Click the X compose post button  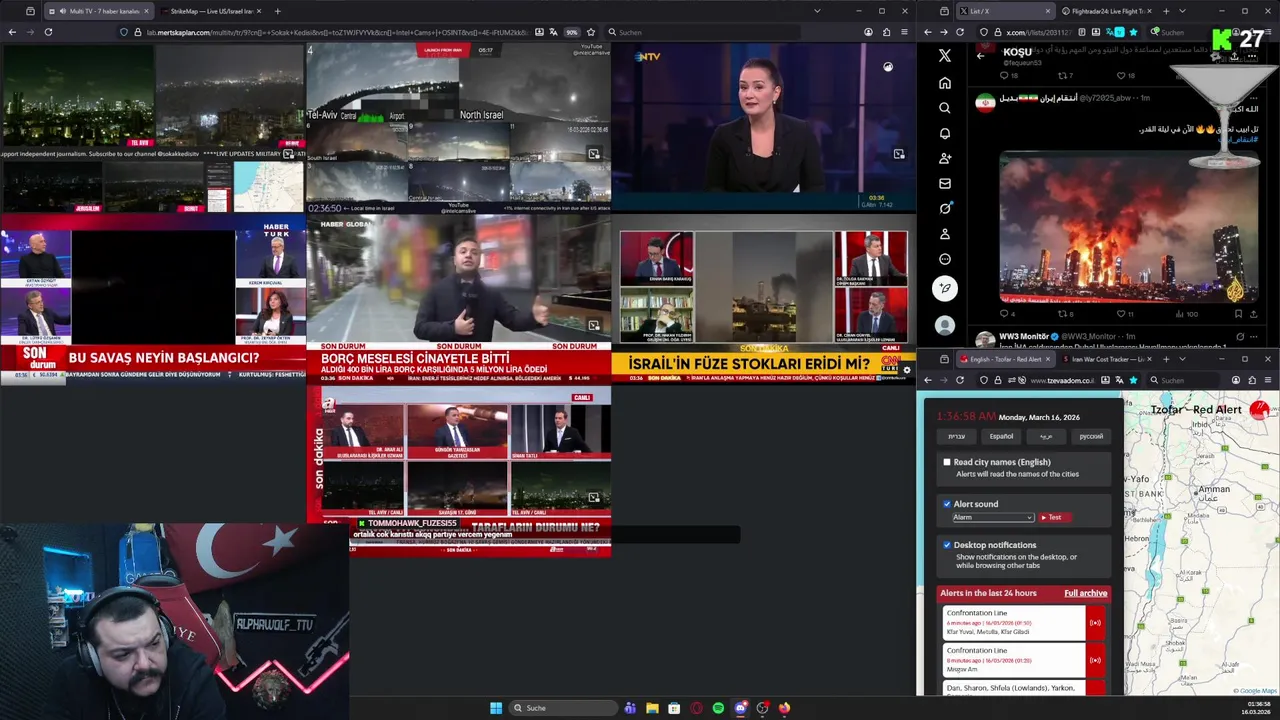pos(945,289)
